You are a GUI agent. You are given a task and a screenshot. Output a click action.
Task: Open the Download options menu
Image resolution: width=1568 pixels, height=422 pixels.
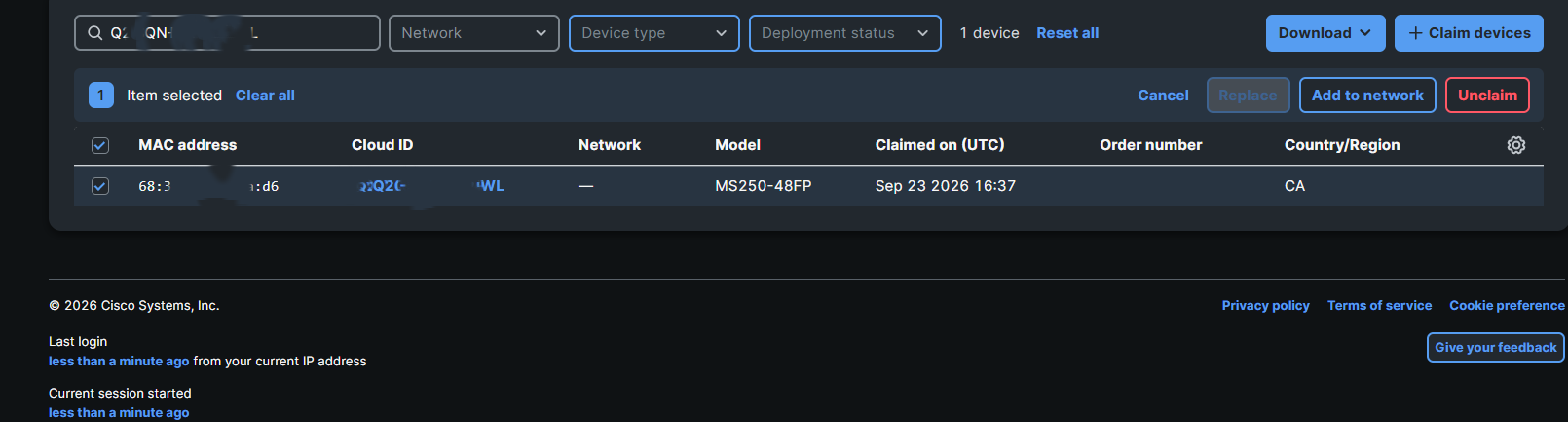[x=1325, y=33]
